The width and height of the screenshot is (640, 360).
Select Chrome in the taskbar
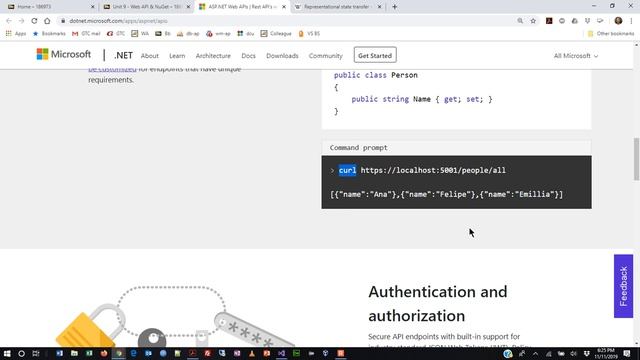pos(119,353)
